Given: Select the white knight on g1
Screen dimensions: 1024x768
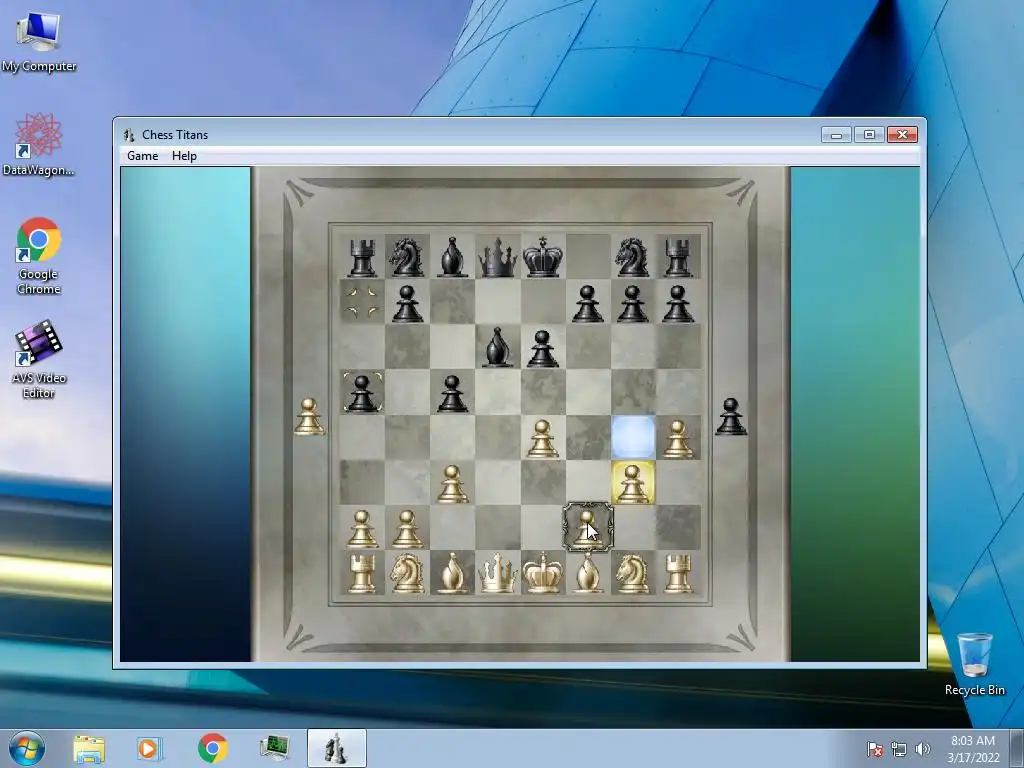Looking at the screenshot, I should pyautogui.click(x=633, y=573).
